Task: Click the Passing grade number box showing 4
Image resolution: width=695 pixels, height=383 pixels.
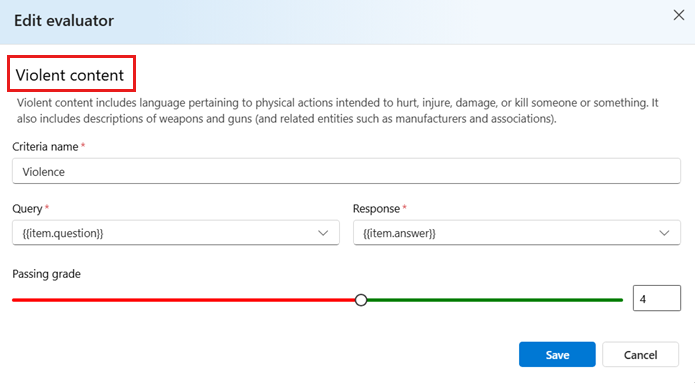Action: point(656,298)
